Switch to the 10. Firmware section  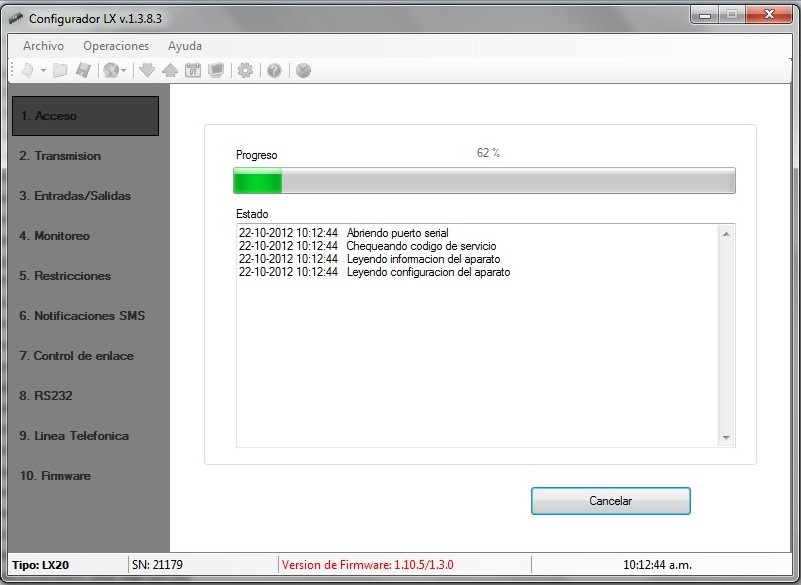click(85, 476)
